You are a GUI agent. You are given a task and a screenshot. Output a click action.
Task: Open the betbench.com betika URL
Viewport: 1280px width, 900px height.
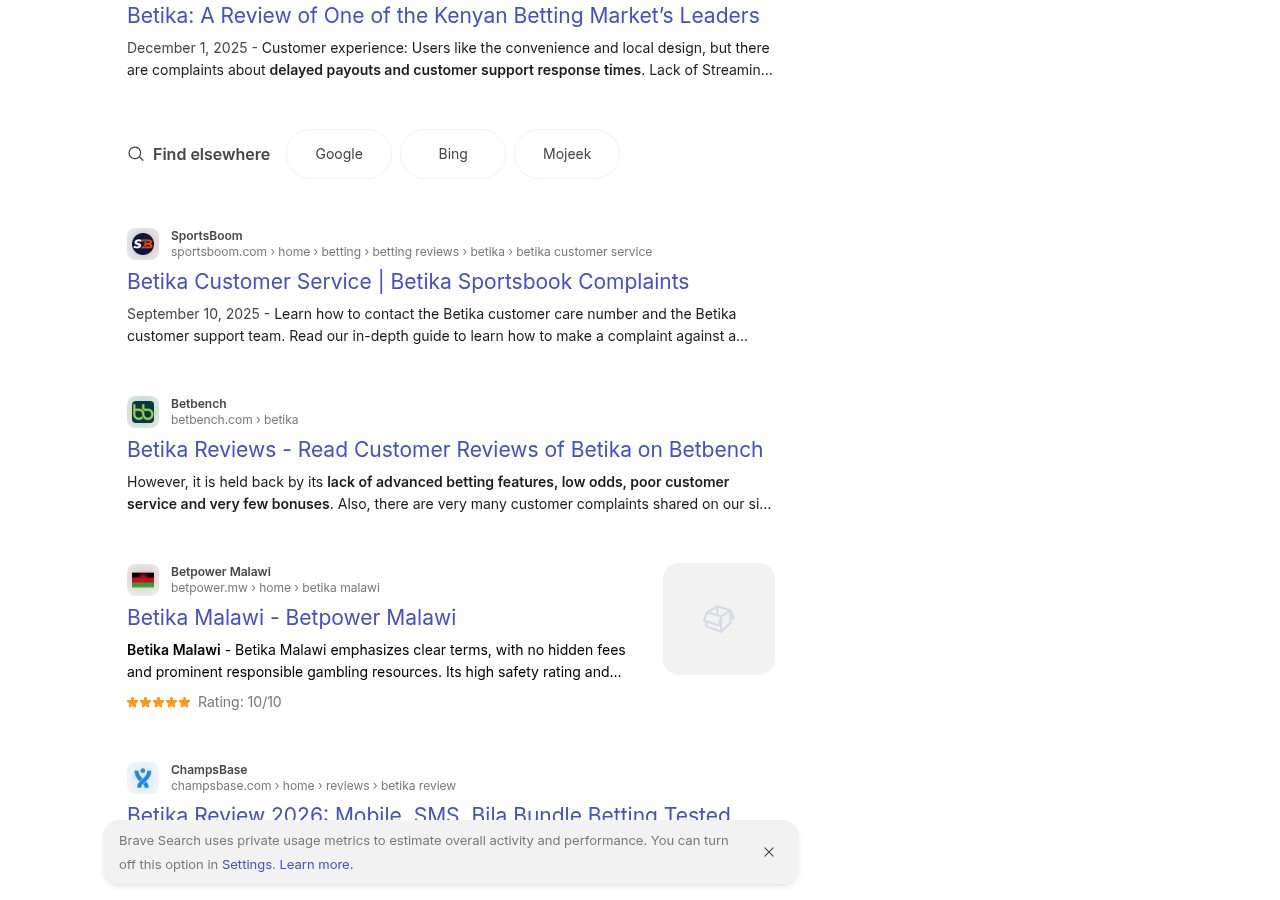point(234,420)
